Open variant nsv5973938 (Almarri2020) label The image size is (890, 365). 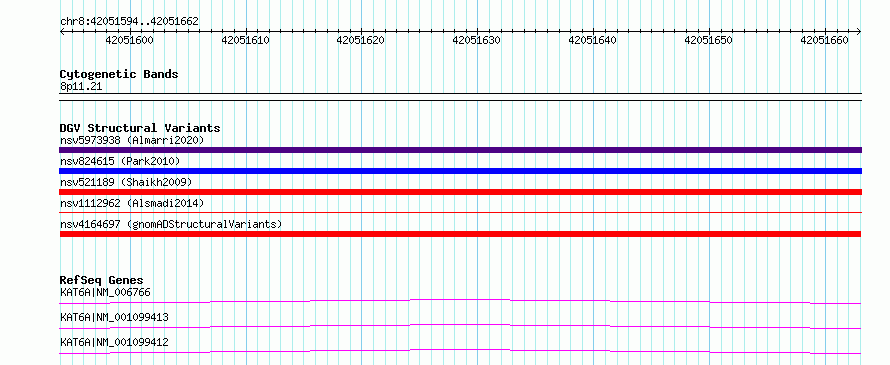pos(132,140)
